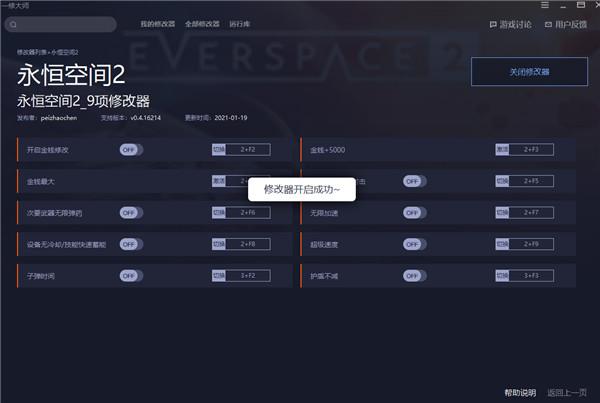Click the 永恒空间2_9项修改器 subtitle
600x403 pixels.
tap(83, 101)
